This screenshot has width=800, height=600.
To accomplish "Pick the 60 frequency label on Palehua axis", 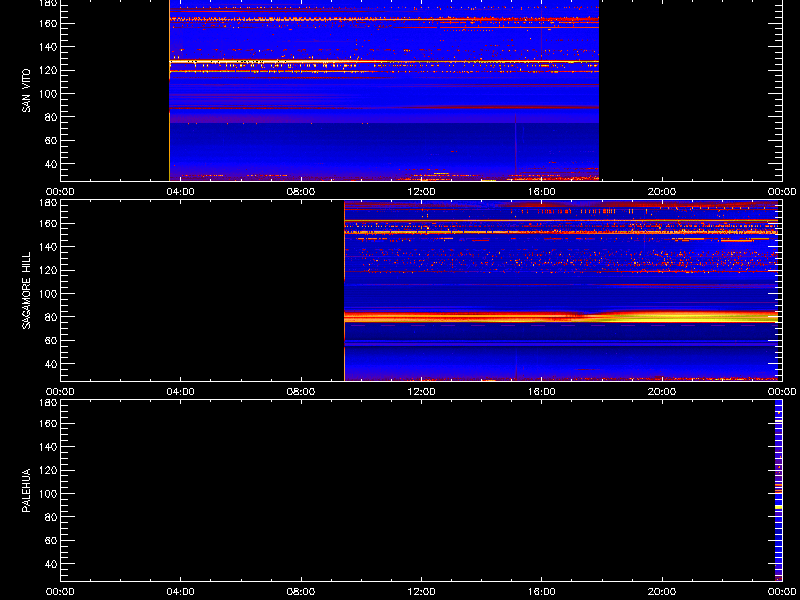I will (51, 540).
